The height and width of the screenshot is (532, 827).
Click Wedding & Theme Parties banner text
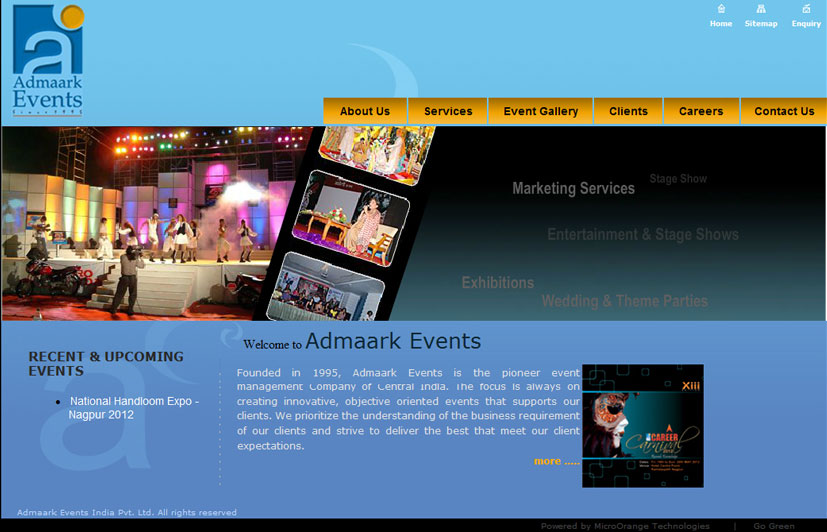(x=624, y=301)
